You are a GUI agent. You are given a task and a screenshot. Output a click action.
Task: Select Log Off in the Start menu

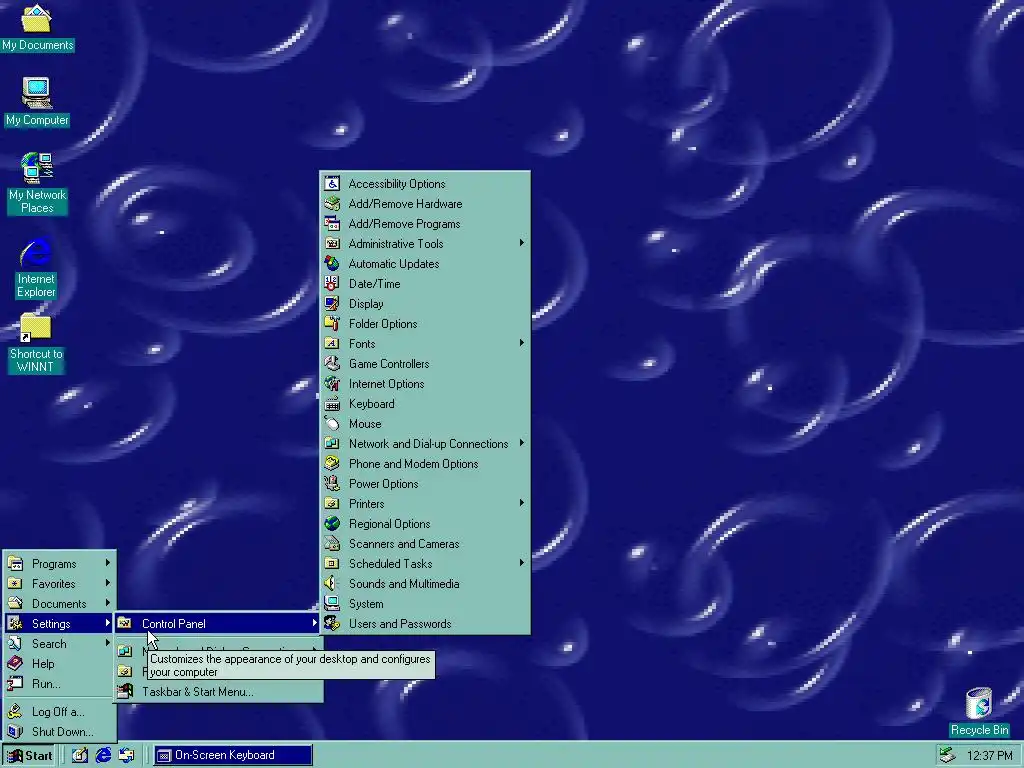point(59,712)
